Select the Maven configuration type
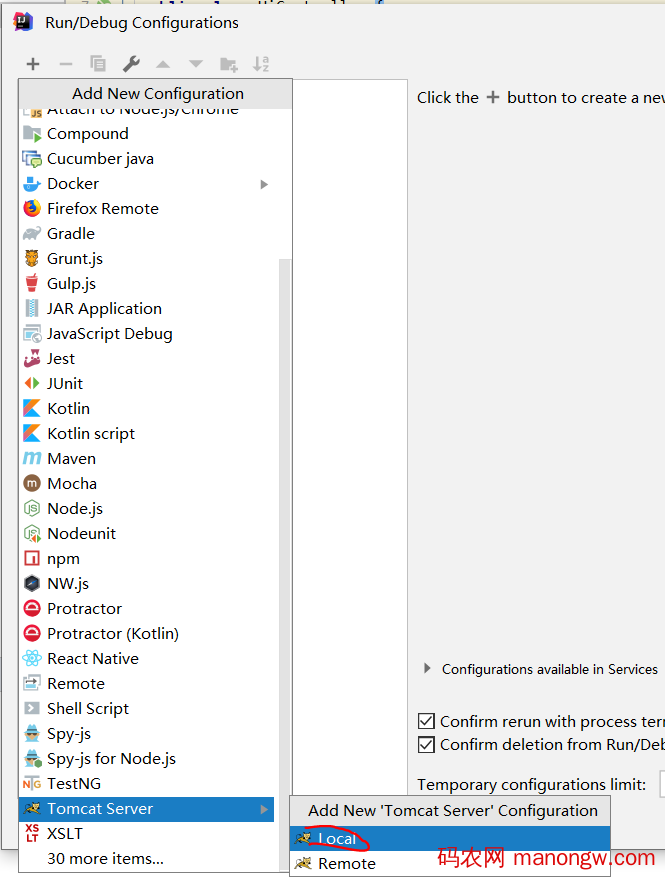Image resolution: width=665 pixels, height=880 pixels. (74, 458)
